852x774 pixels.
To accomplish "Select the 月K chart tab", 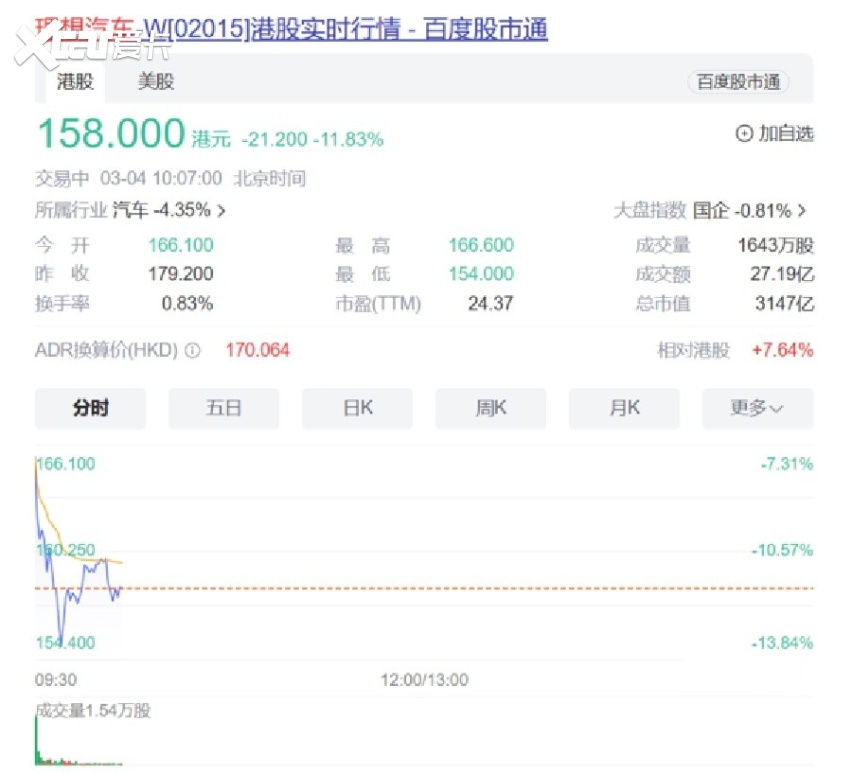I will pyautogui.click(x=624, y=408).
